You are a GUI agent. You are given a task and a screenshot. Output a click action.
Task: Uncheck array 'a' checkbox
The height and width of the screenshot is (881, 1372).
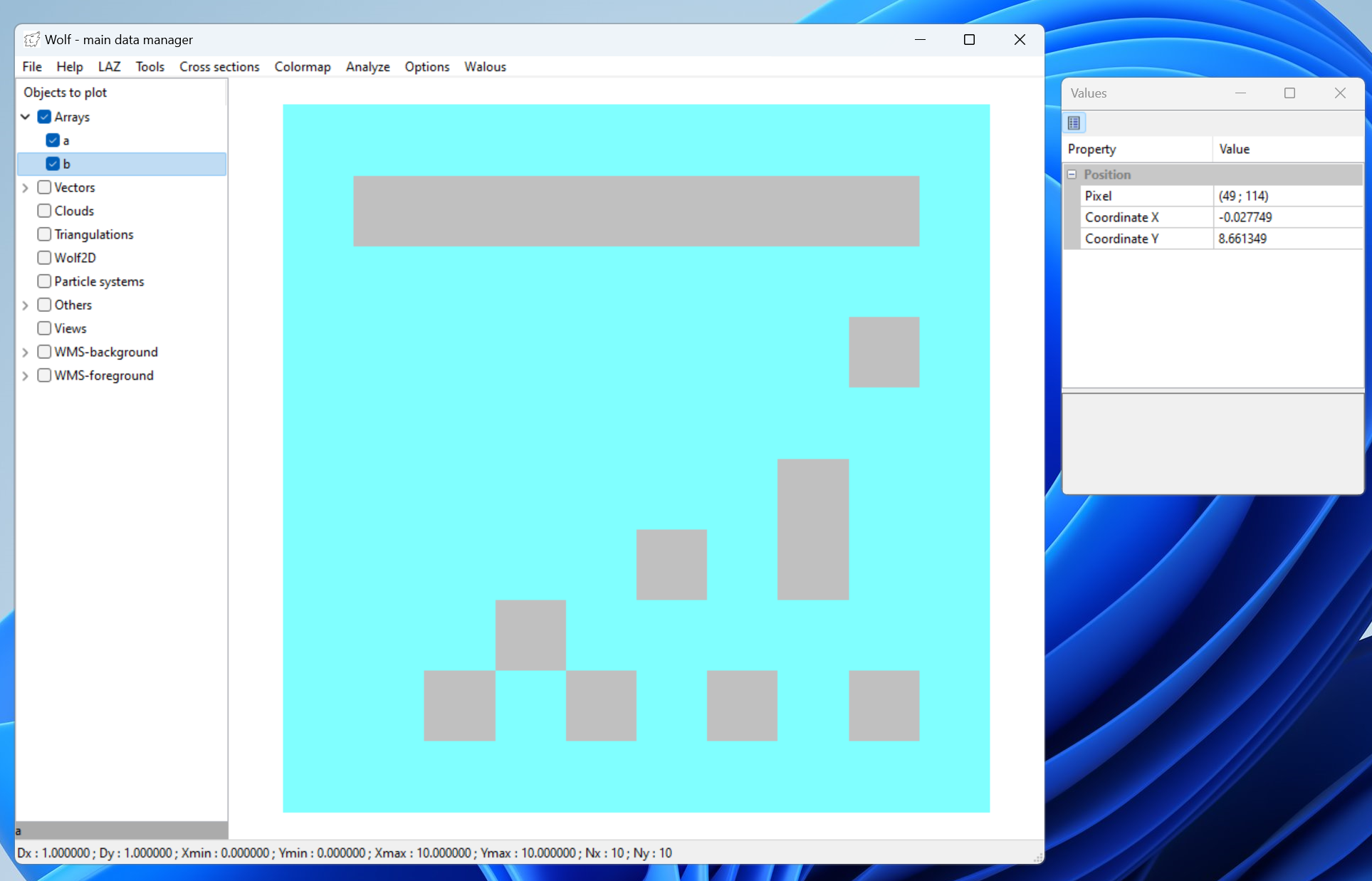pos(53,140)
